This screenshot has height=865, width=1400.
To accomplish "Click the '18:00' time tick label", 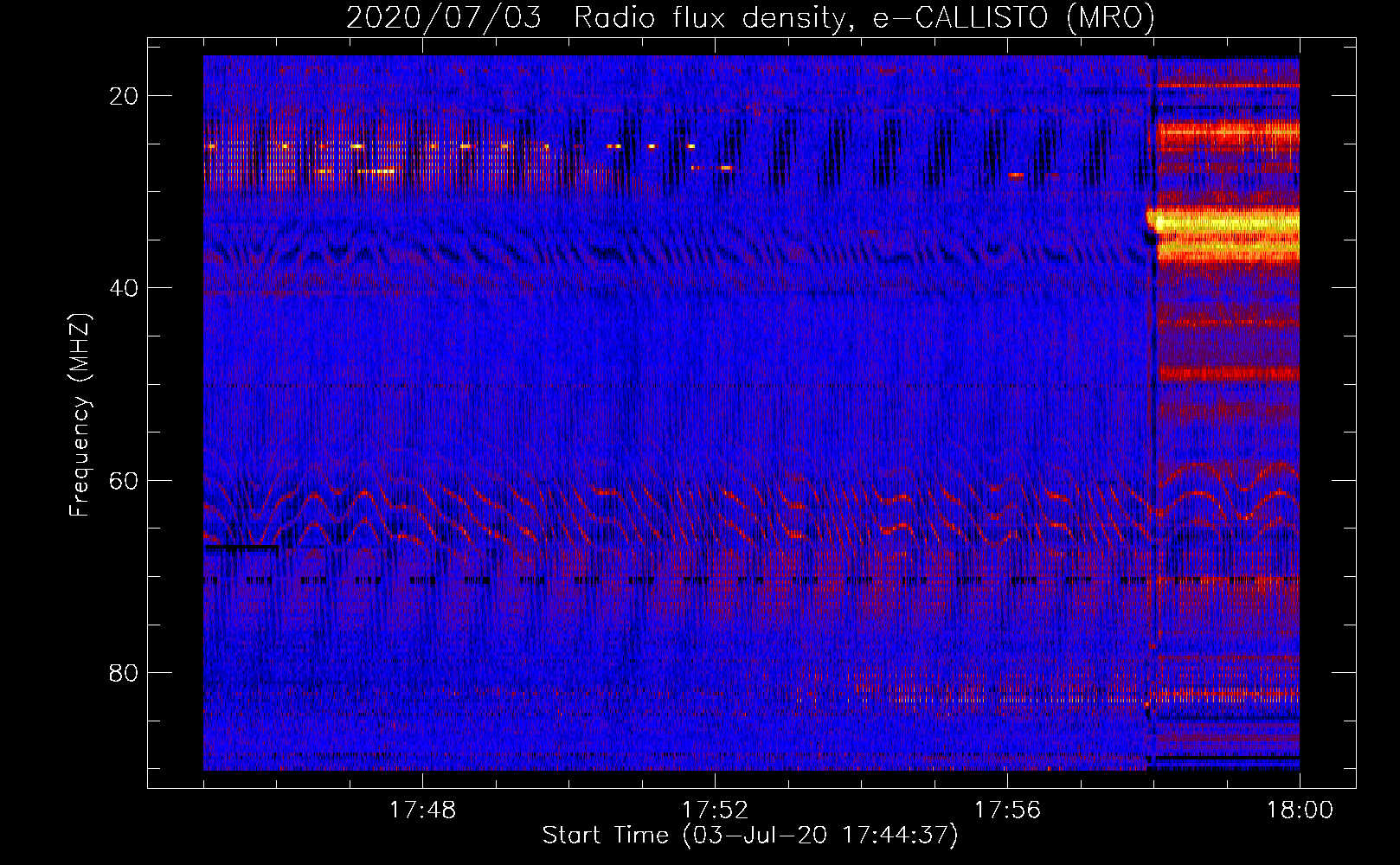I will click(x=1300, y=811).
